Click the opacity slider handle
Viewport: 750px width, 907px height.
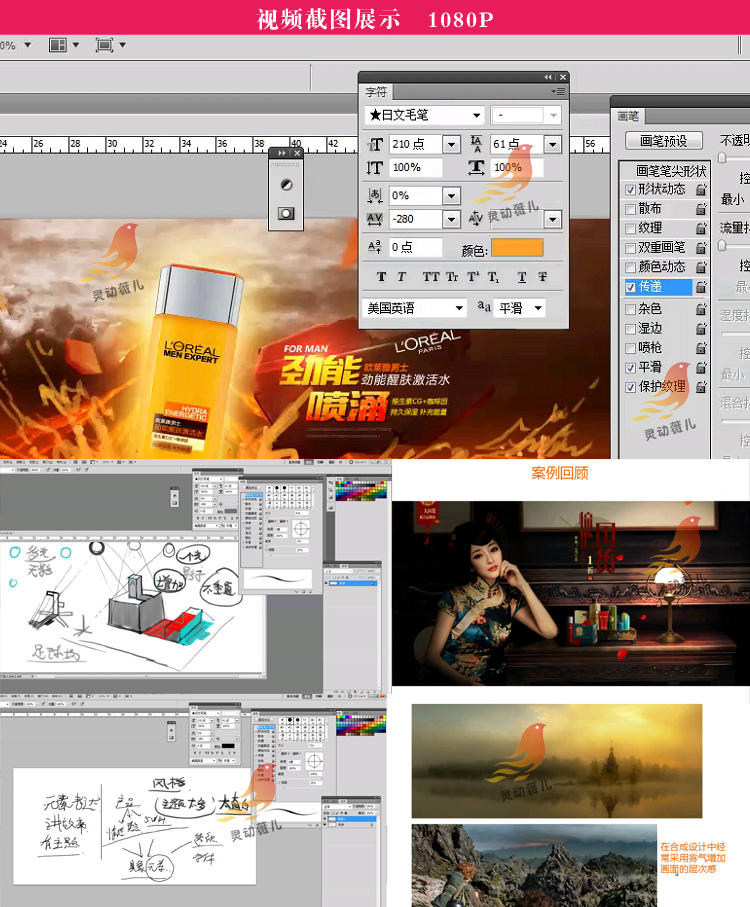pyautogui.click(x=722, y=157)
